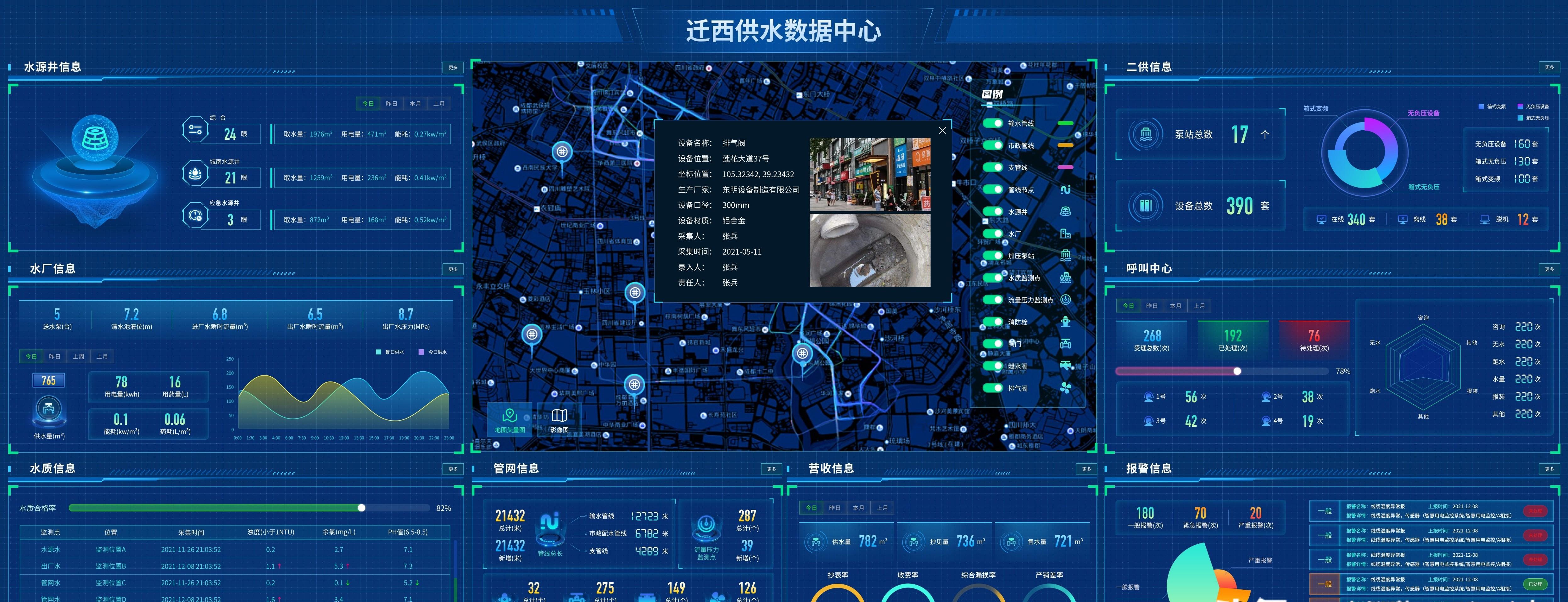Toggle the 市政管线 layer switch
The image size is (1568, 602).
(x=993, y=145)
